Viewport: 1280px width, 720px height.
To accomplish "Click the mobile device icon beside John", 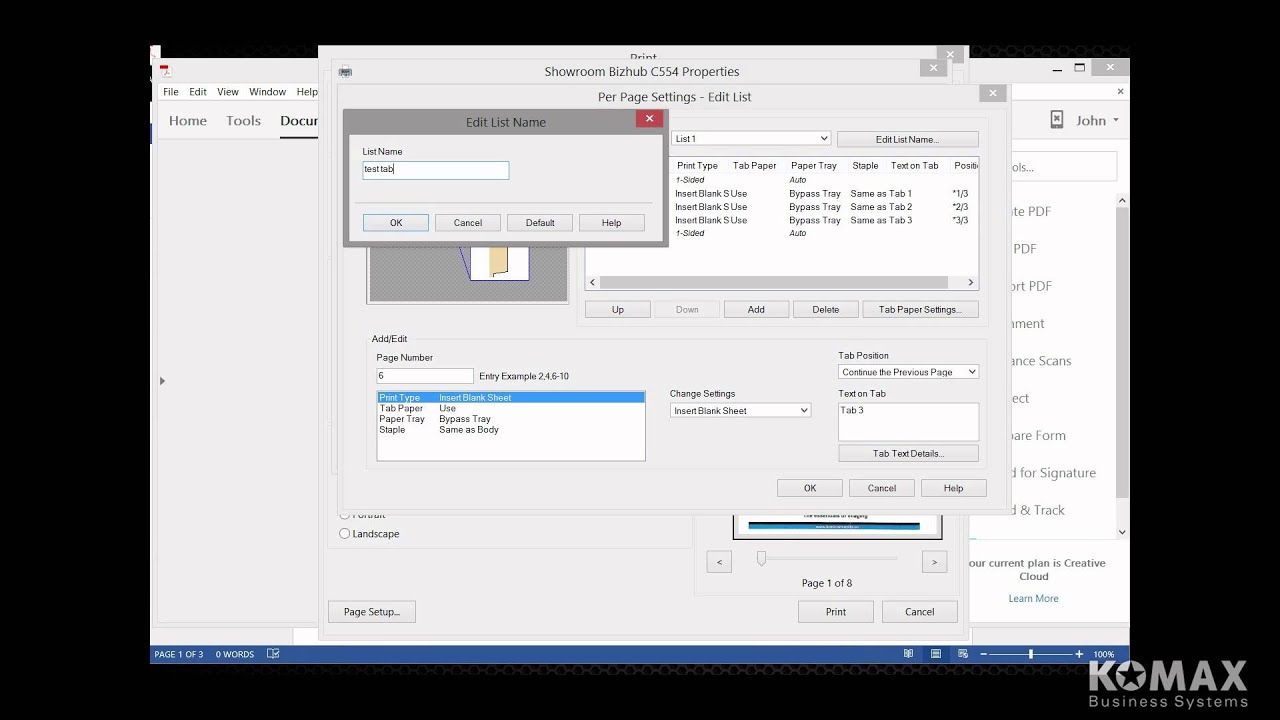I will (1057, 120).
